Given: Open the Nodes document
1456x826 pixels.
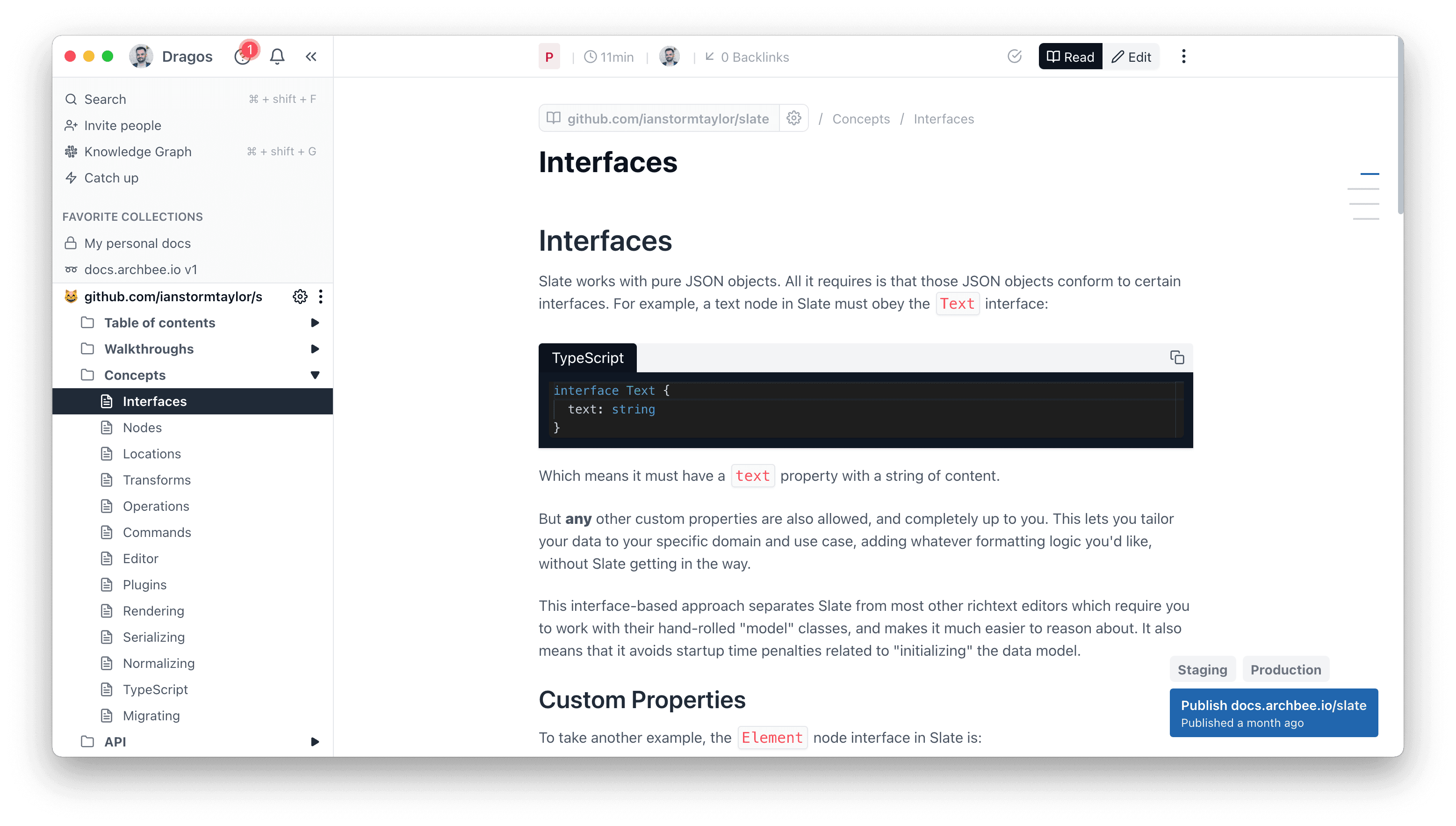Looking at the screenshot, I should pos(142,427).
